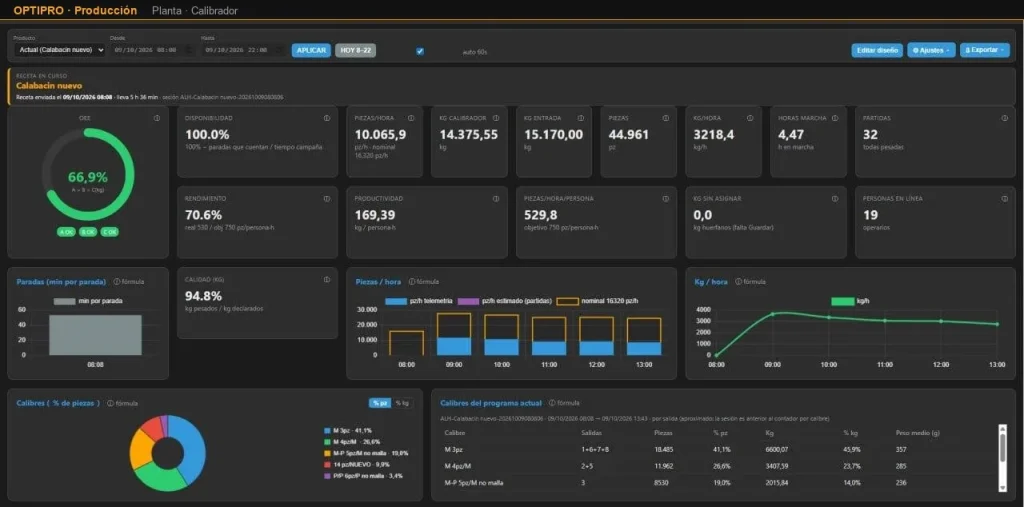Toggle 'min por parada' legend series
1024x507 pixels.
(x=88, y=301)
